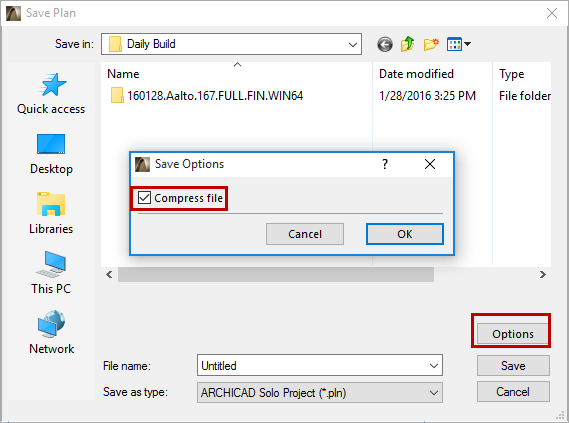This screenshot has height=423, width=569.
Task: Click the scroll right arrow
Action: [x=543, y=275]
